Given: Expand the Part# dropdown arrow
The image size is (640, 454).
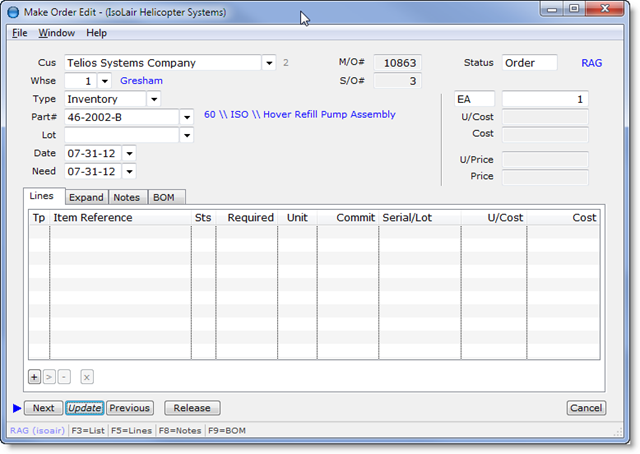Looking at the screenshot, I should coord(186,117).
